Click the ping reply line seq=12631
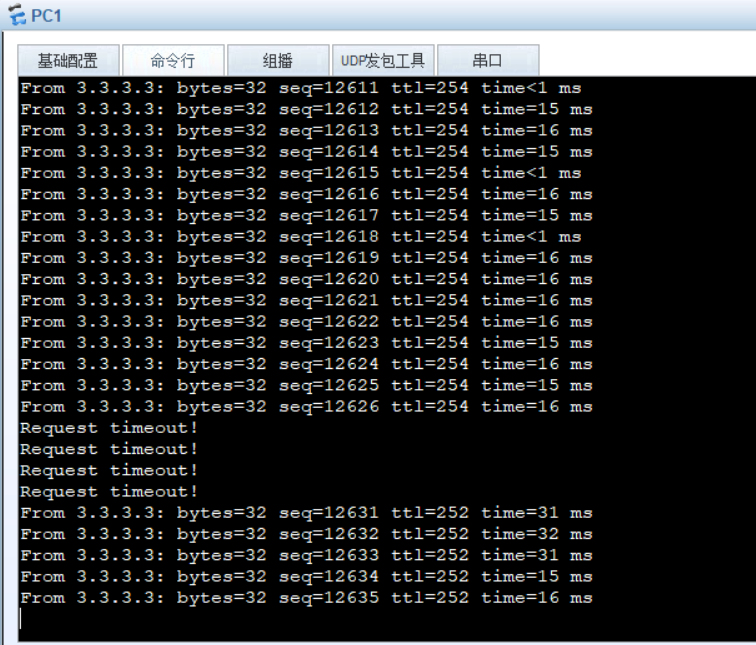 (306, 512)
